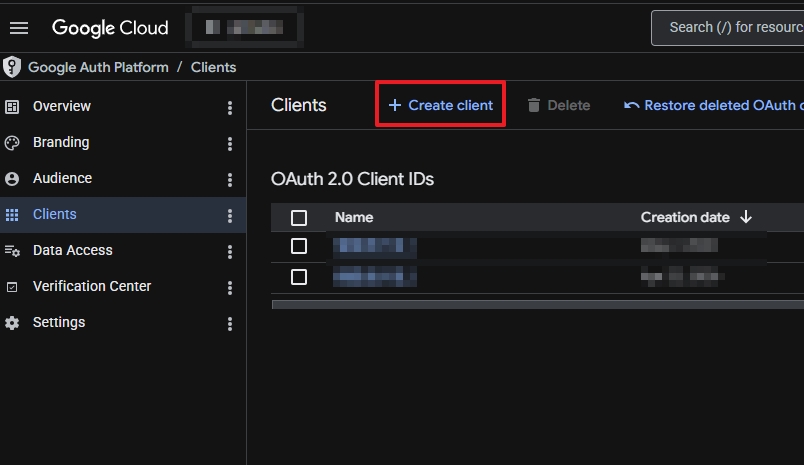Check the first client row checkbox
Screen dimensions: 804x465
click(x=299, y=246)
